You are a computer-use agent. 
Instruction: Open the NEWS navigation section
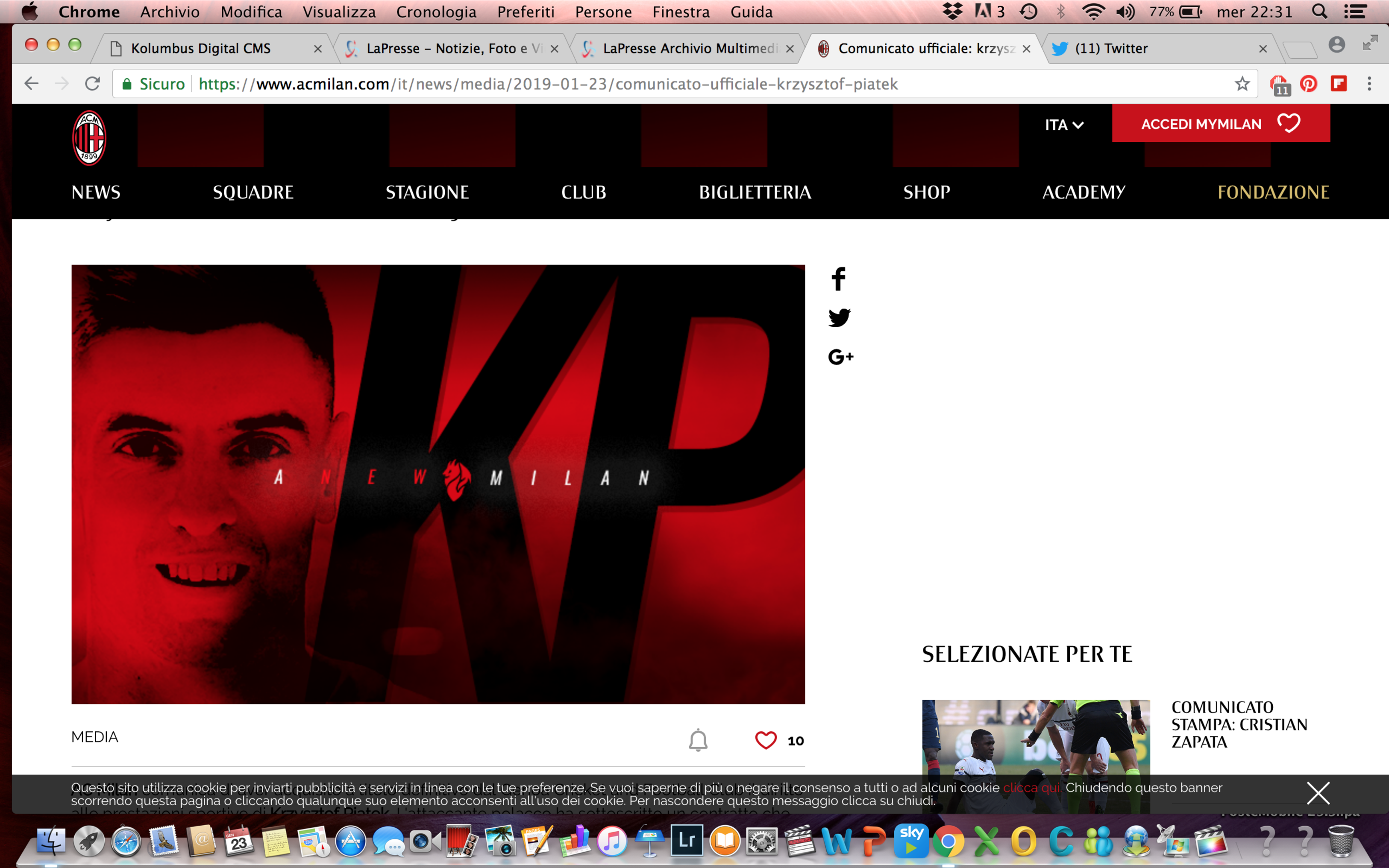point(96,192)
